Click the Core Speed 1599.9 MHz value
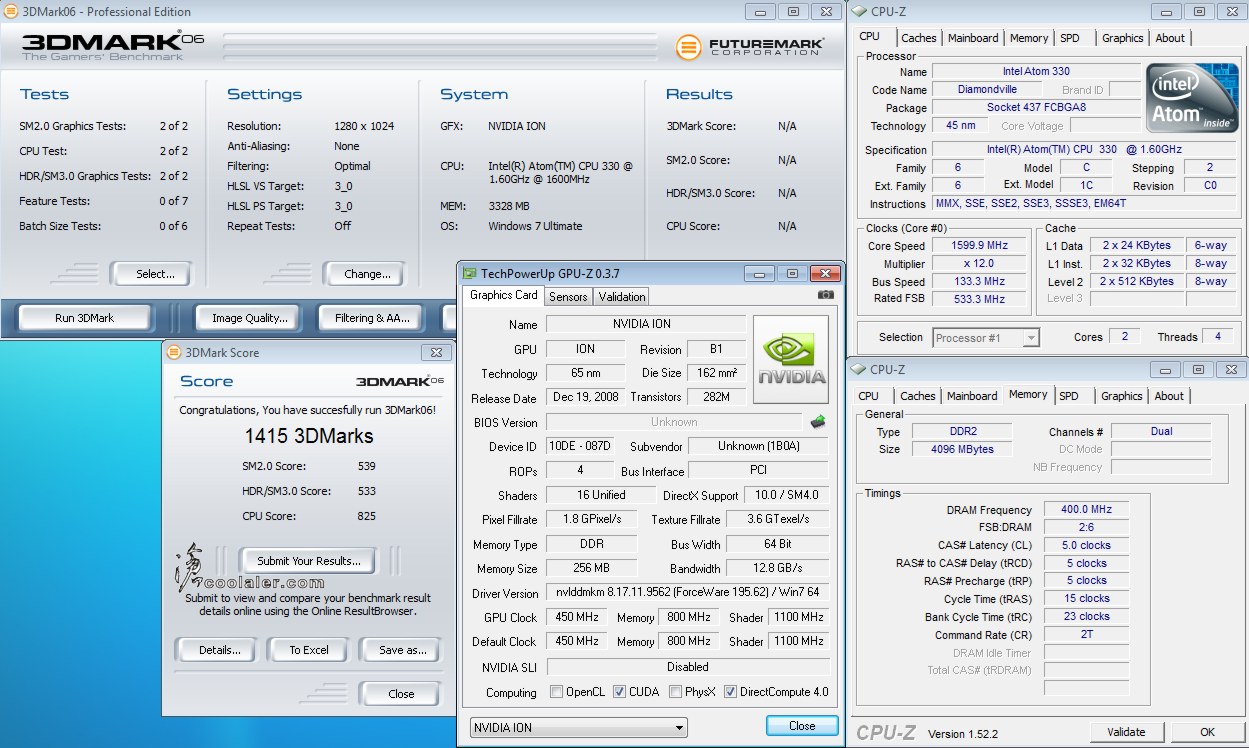 [980, 246]
